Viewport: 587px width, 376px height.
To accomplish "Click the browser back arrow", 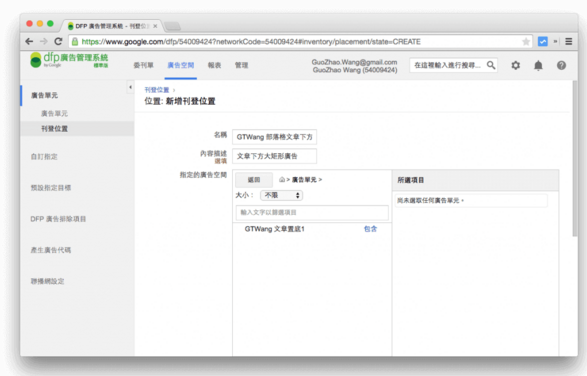I will click(29, 42).
